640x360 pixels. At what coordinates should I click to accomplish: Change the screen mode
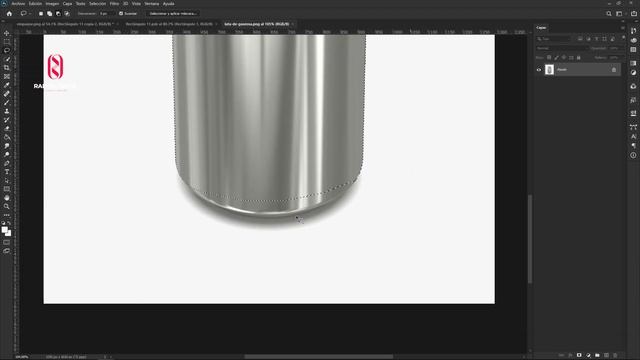pyautogui.click(x=7, y=251)
